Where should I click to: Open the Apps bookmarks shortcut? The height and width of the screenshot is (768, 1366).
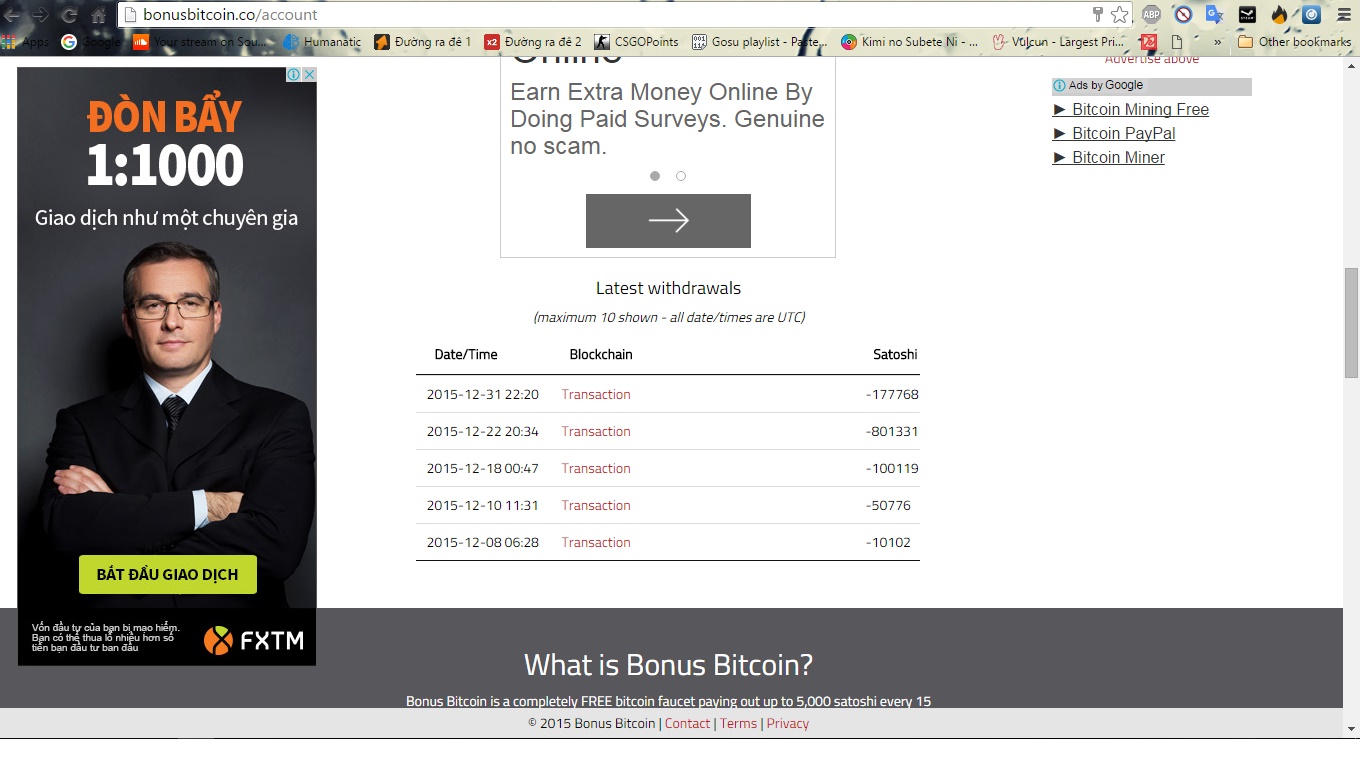pos(25,42)
